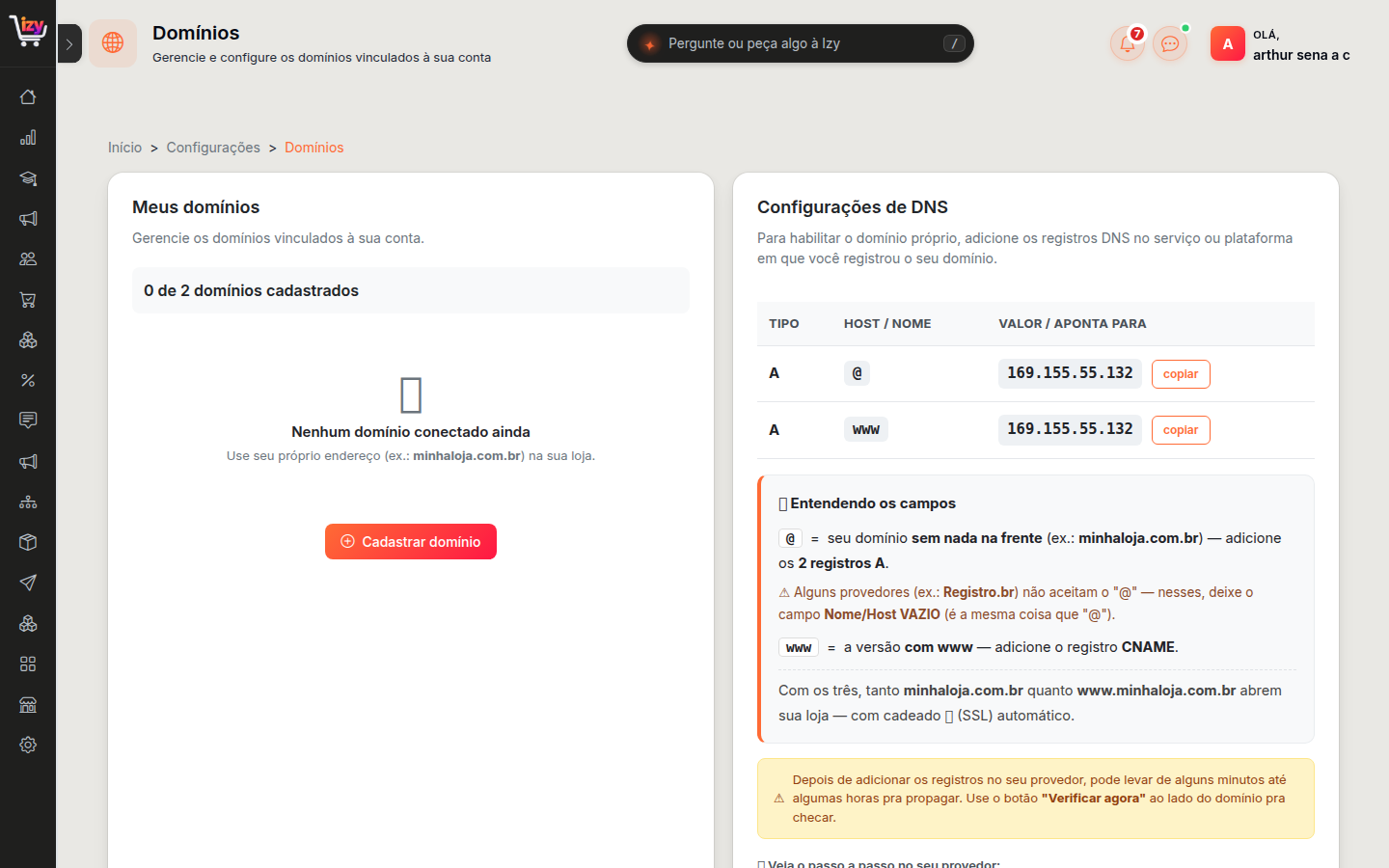
Task: Go to 'Configurações' in the breadcrumb
Action: pos(213,148)
